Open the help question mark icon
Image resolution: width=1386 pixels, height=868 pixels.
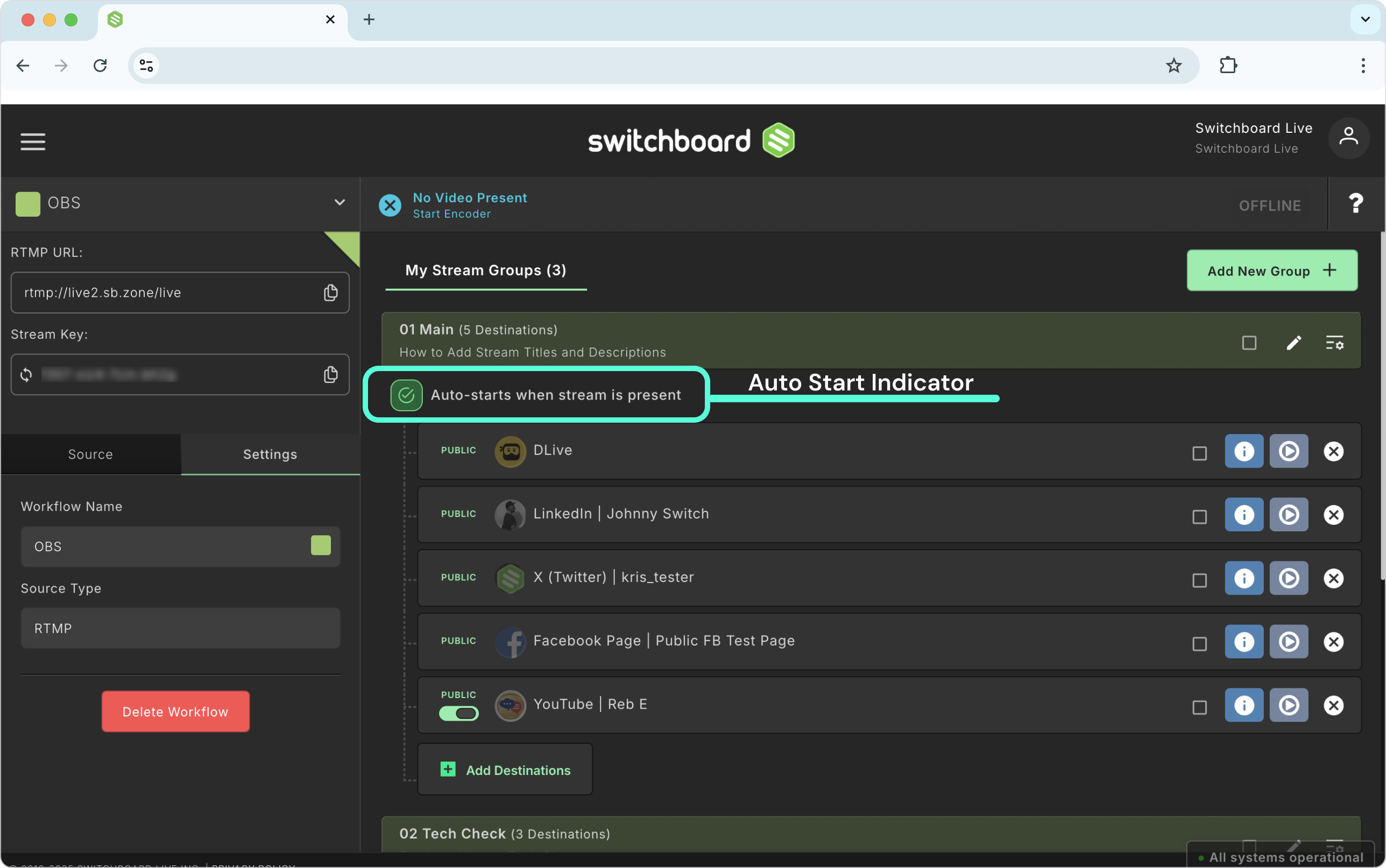click(x=1355, y=203)
